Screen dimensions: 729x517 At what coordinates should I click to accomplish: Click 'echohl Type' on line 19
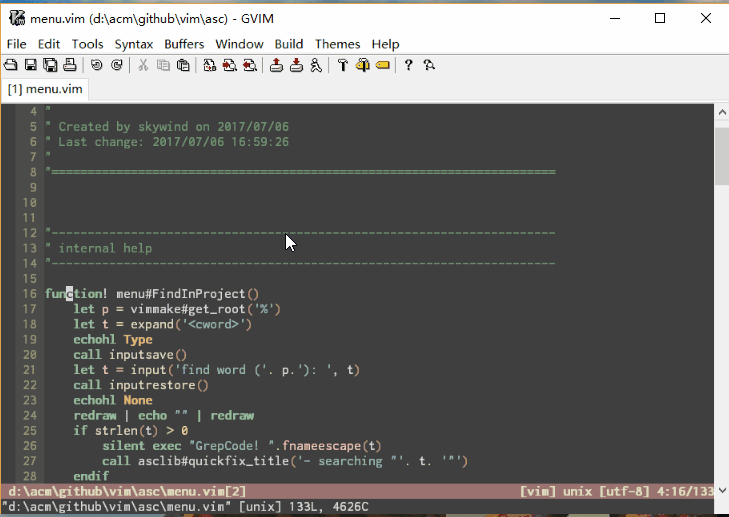[x=113, y=339]
